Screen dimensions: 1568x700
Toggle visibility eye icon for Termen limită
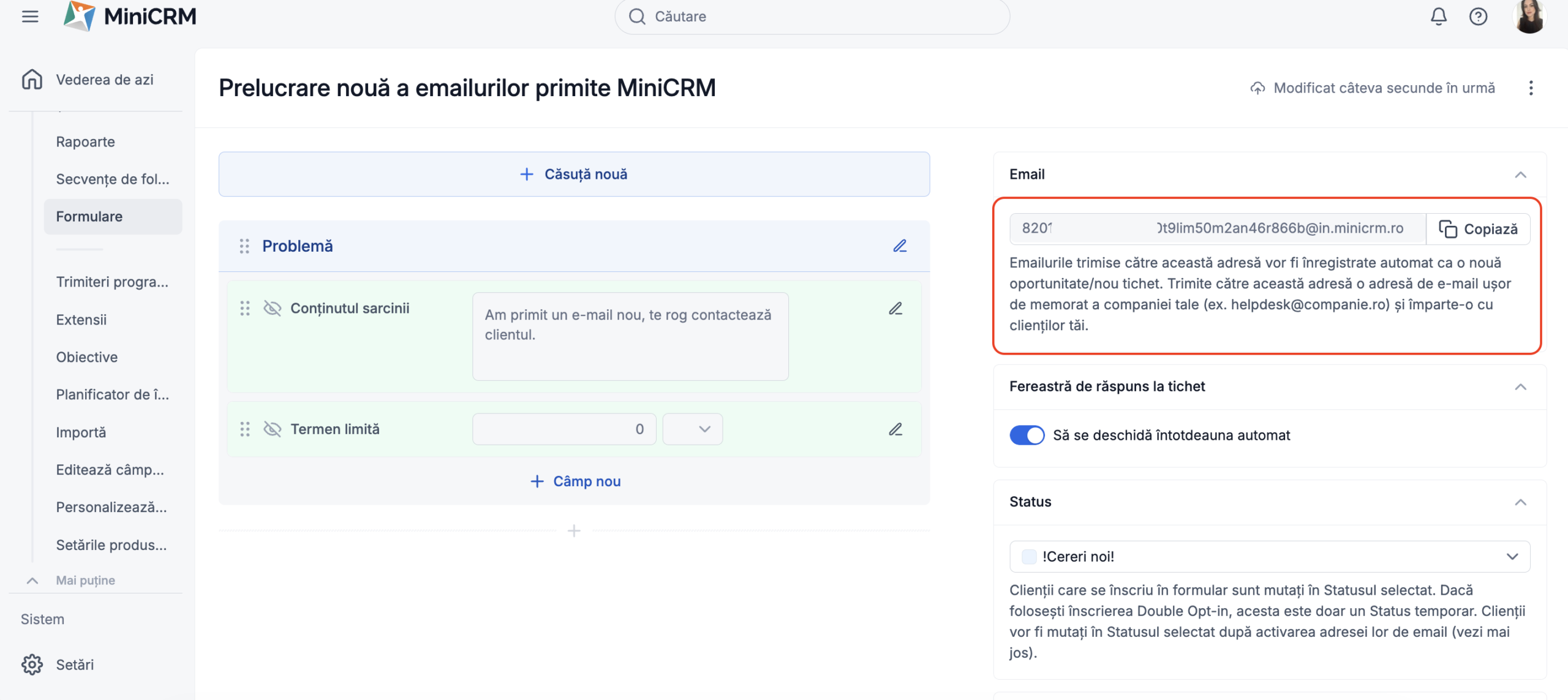[x=272, y=429]
